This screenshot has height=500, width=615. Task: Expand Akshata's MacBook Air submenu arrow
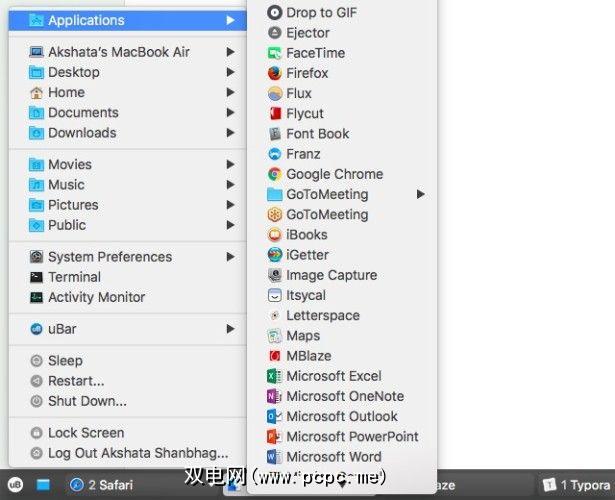click(230, 52)
